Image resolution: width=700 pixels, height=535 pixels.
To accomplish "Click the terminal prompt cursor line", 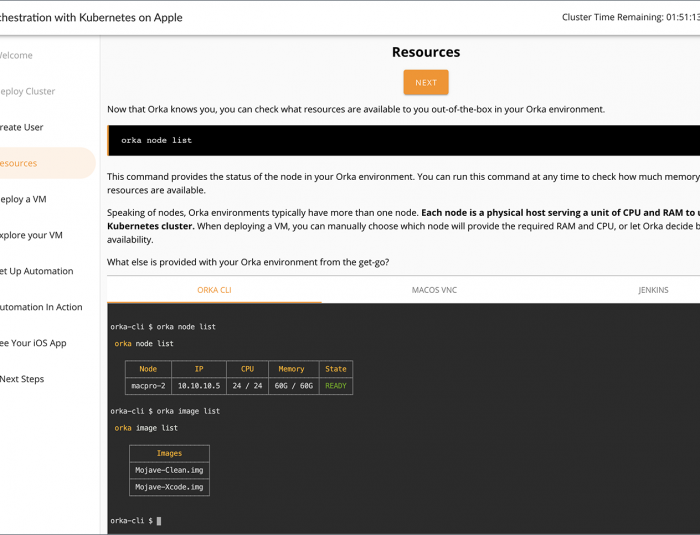I will (x=136, y=521).
